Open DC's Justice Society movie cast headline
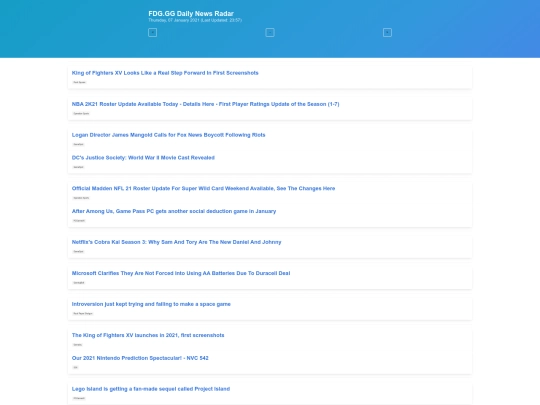540x405 pixels. pyautogui.click(x=143, y=158)
